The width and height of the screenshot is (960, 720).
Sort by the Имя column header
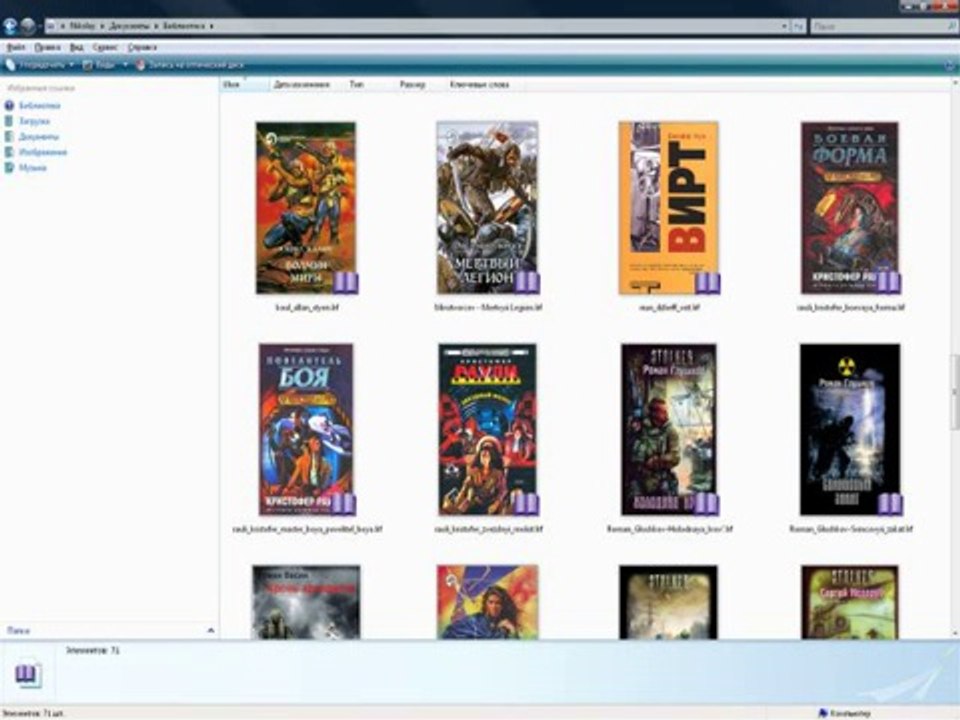tap(244, 84)
